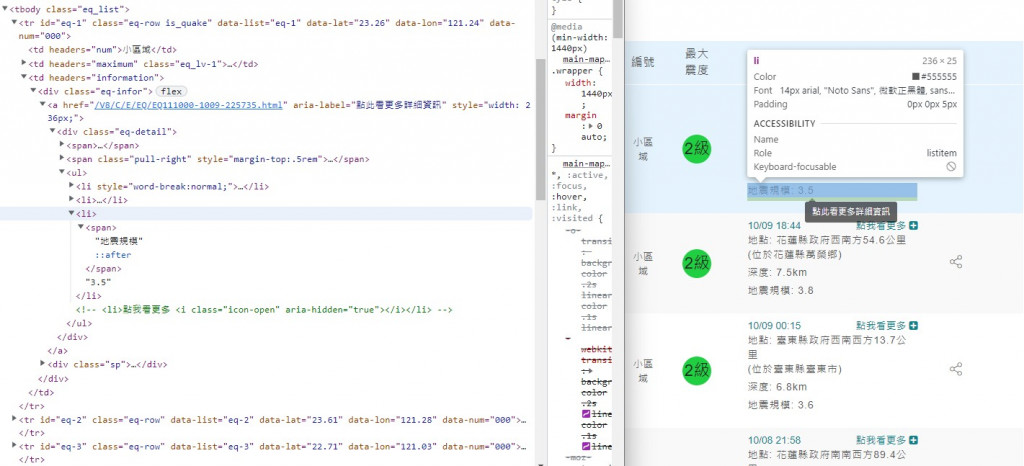Click the 點此看更多詳細資訊 tooltip

pyautogui.click(x=851, y=212)
